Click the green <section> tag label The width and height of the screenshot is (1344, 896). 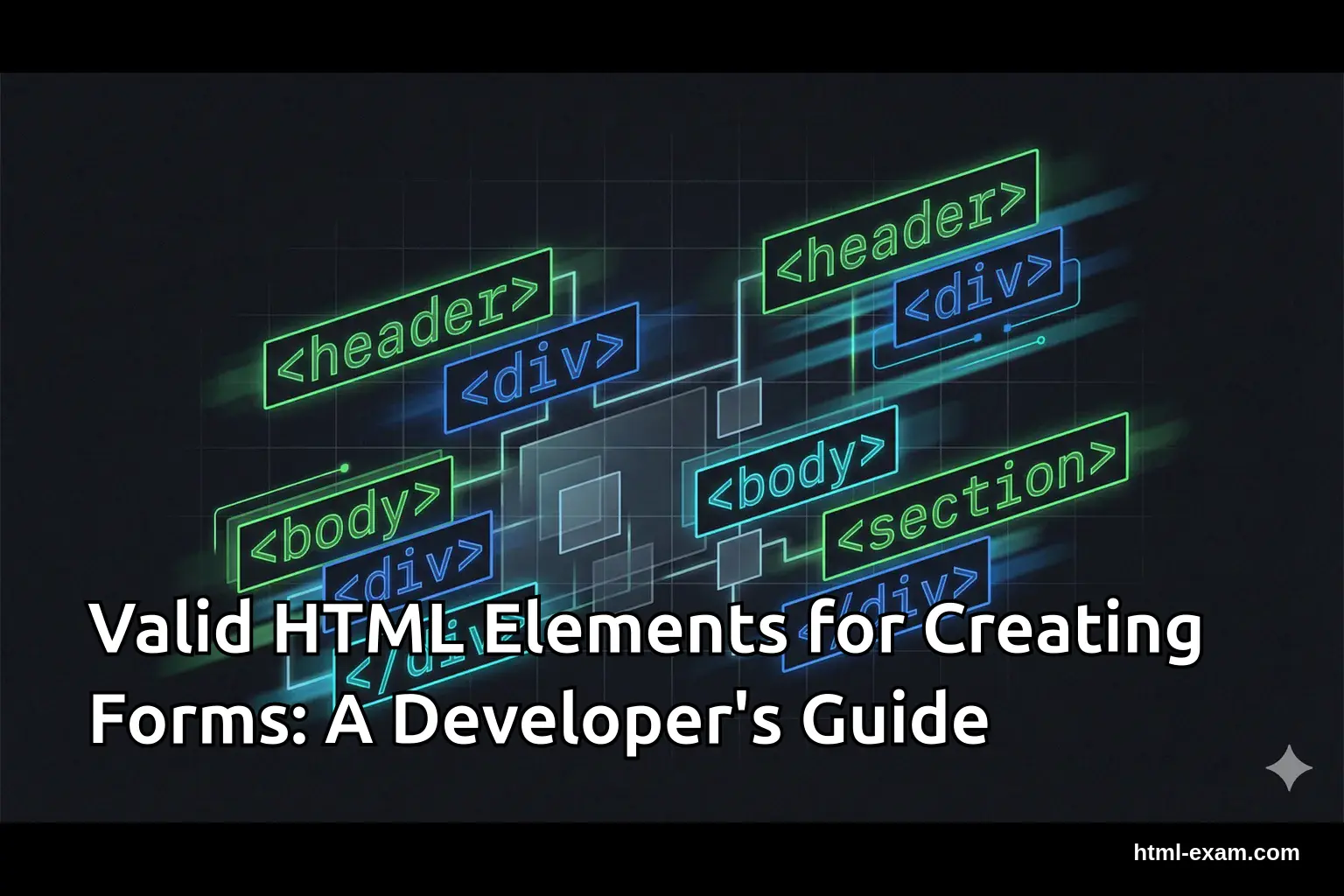[976, 497]
